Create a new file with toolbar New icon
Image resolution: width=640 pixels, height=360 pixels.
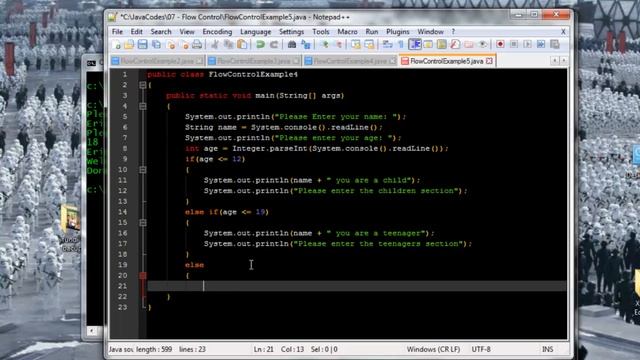tap(116, 44)
